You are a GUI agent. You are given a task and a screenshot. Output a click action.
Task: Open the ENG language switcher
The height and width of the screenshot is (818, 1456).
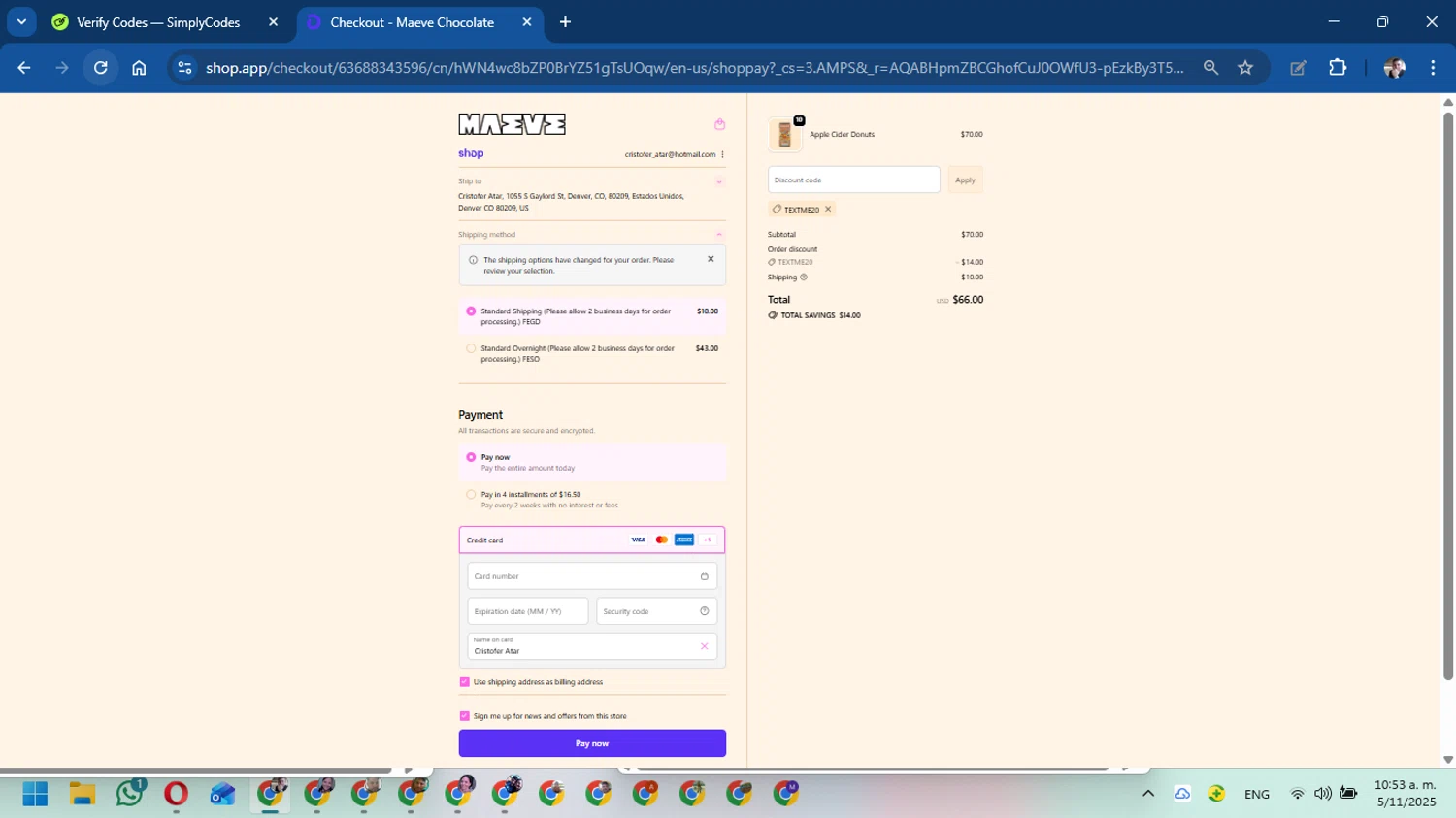[1257, 794]
